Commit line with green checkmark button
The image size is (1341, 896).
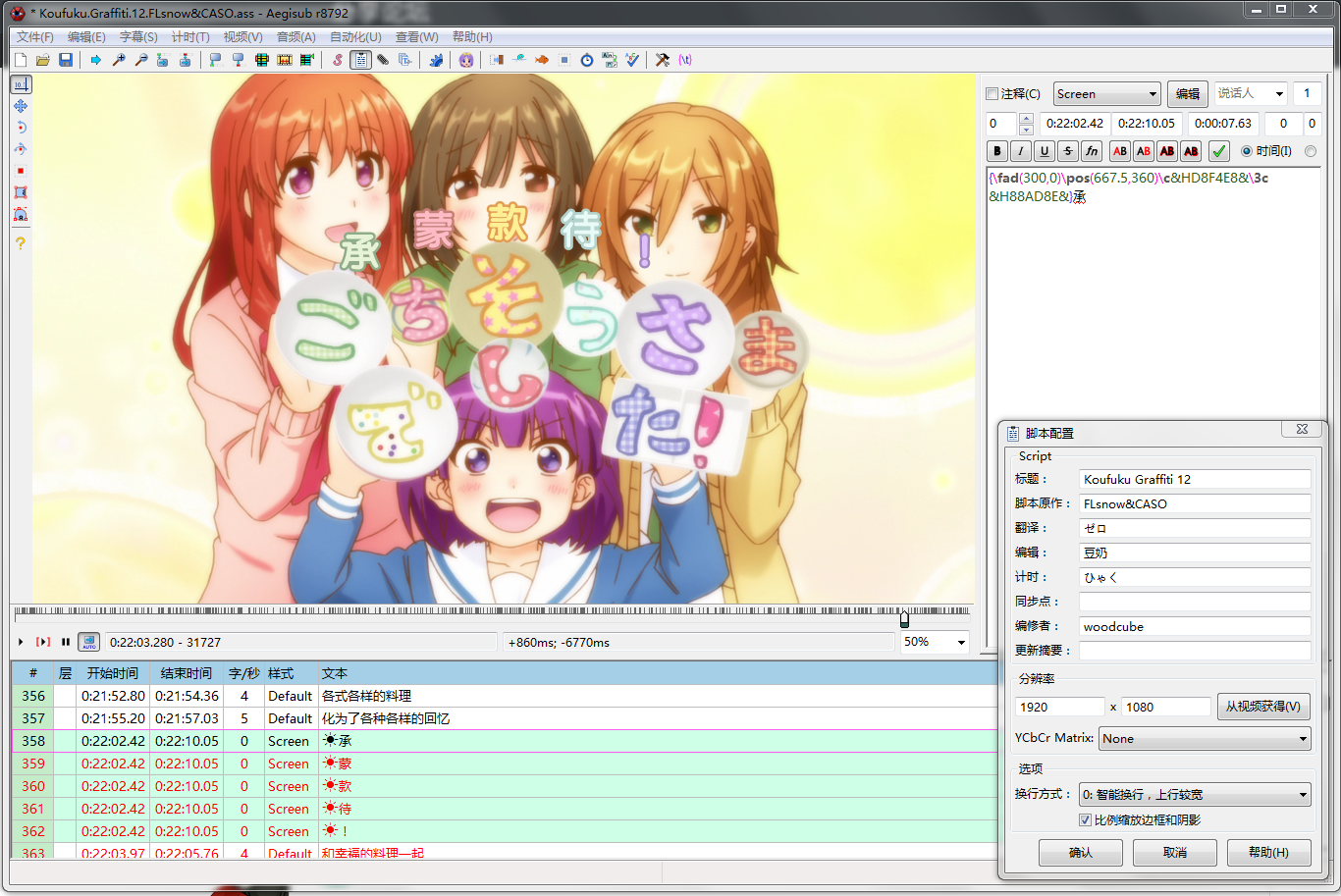click(x=1219, y=151)
